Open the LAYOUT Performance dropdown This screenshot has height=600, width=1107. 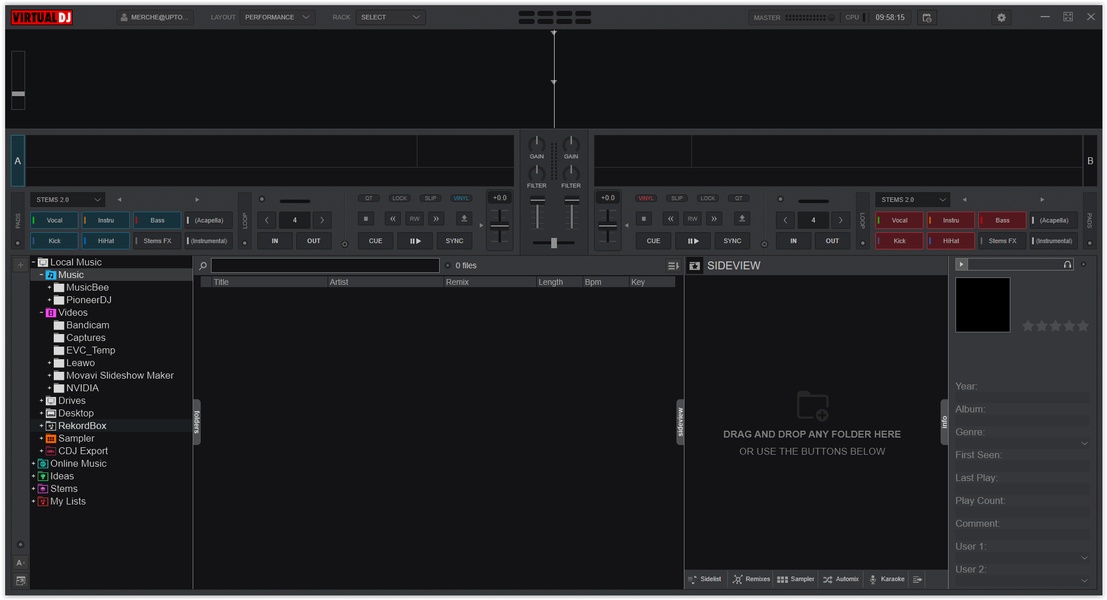click(278, 17)
